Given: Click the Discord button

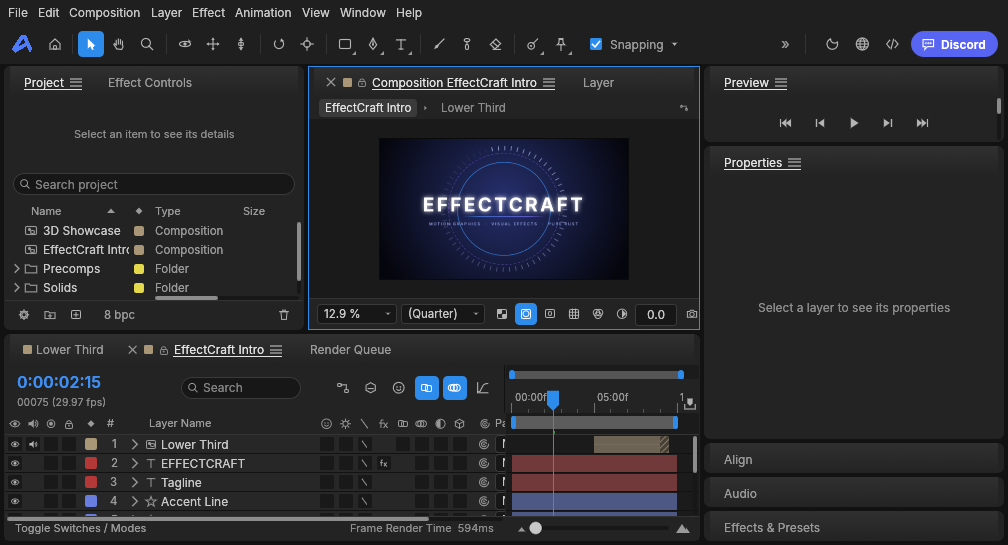Looking at the screenshot, I should (x=954, y=44).
